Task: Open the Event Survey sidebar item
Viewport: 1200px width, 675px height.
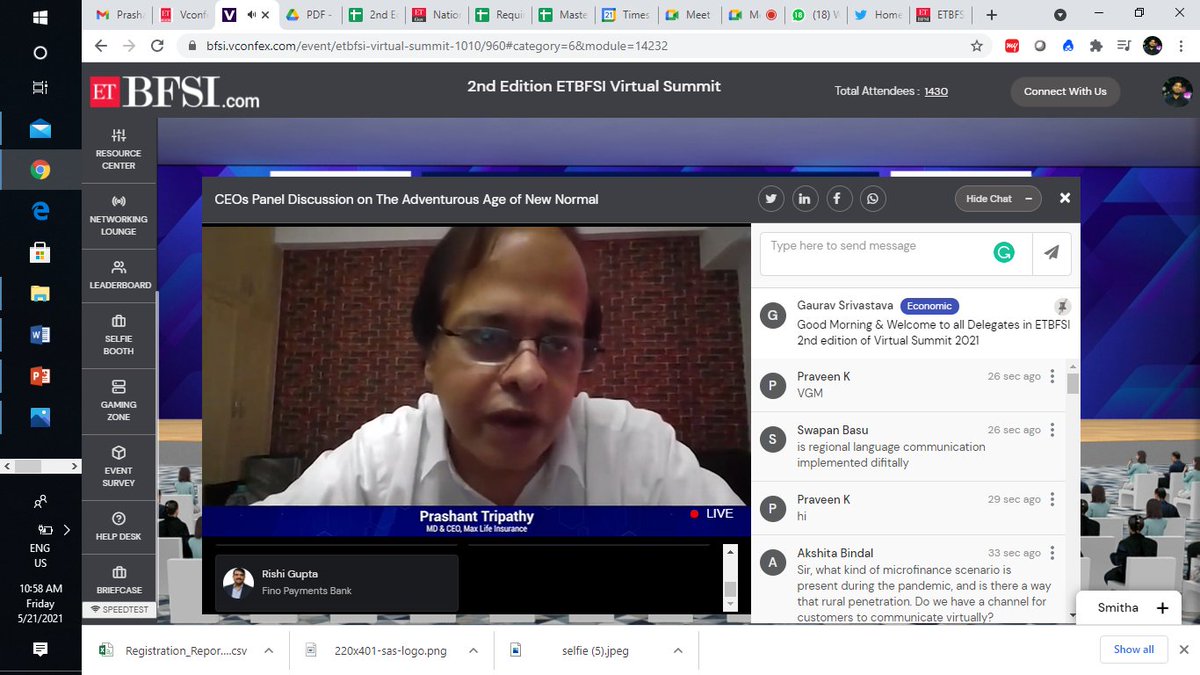Action: coord(118,466)
